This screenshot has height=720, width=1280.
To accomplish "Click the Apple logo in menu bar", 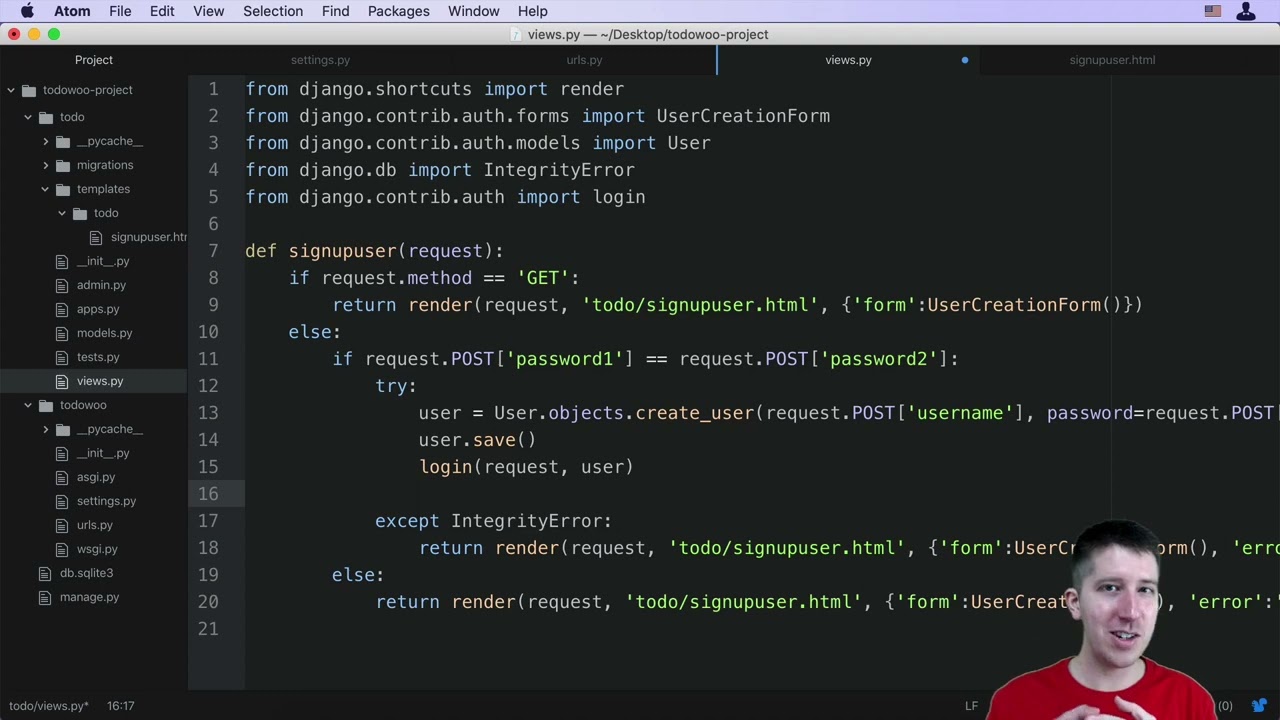I will 27,11.
